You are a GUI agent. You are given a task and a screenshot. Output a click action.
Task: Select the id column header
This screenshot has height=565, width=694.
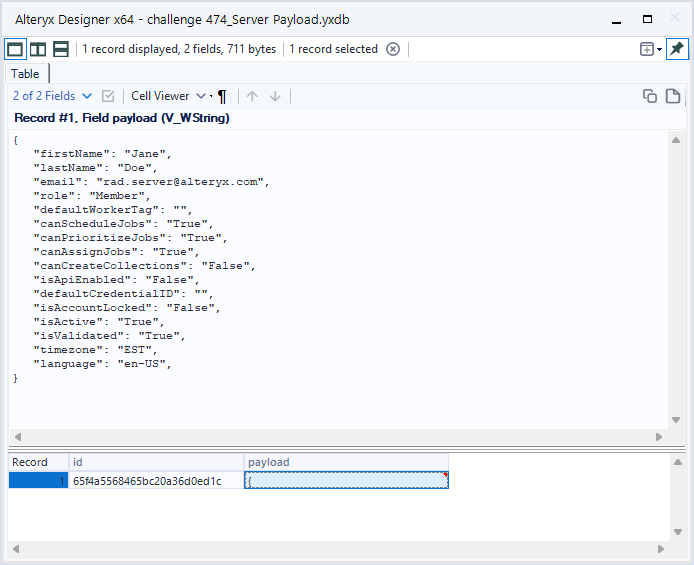156,462
